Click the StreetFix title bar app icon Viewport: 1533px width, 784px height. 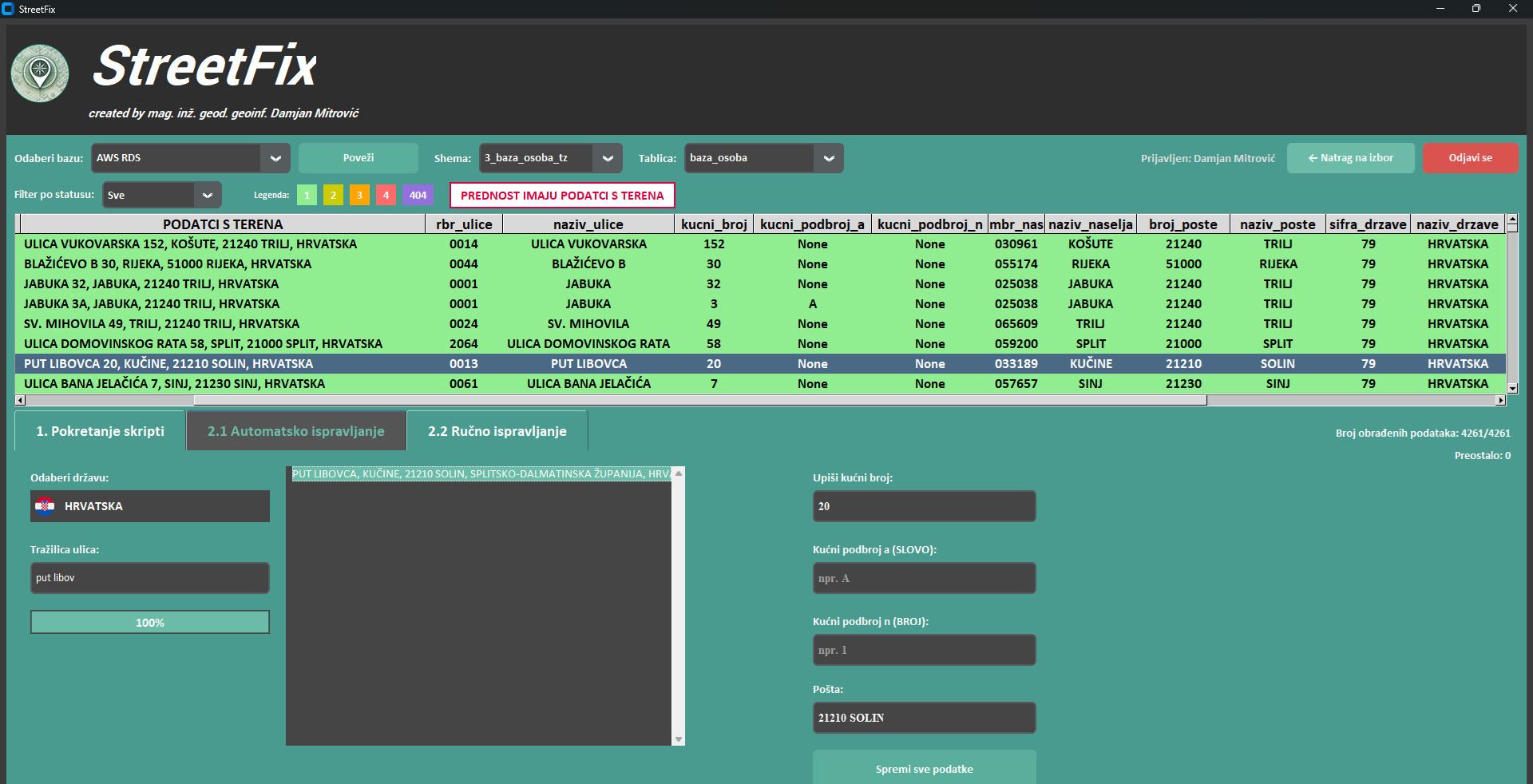[x=8, y=9]
